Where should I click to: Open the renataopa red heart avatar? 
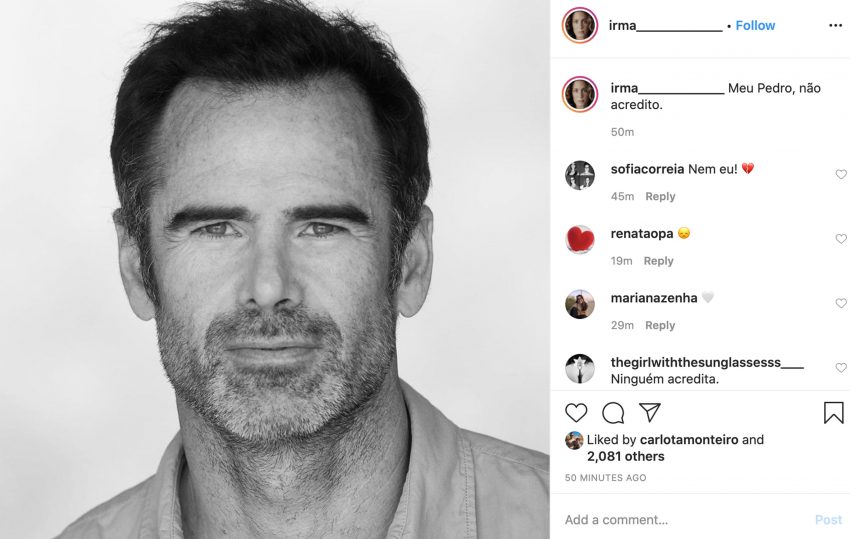click(x=579, y=240)
